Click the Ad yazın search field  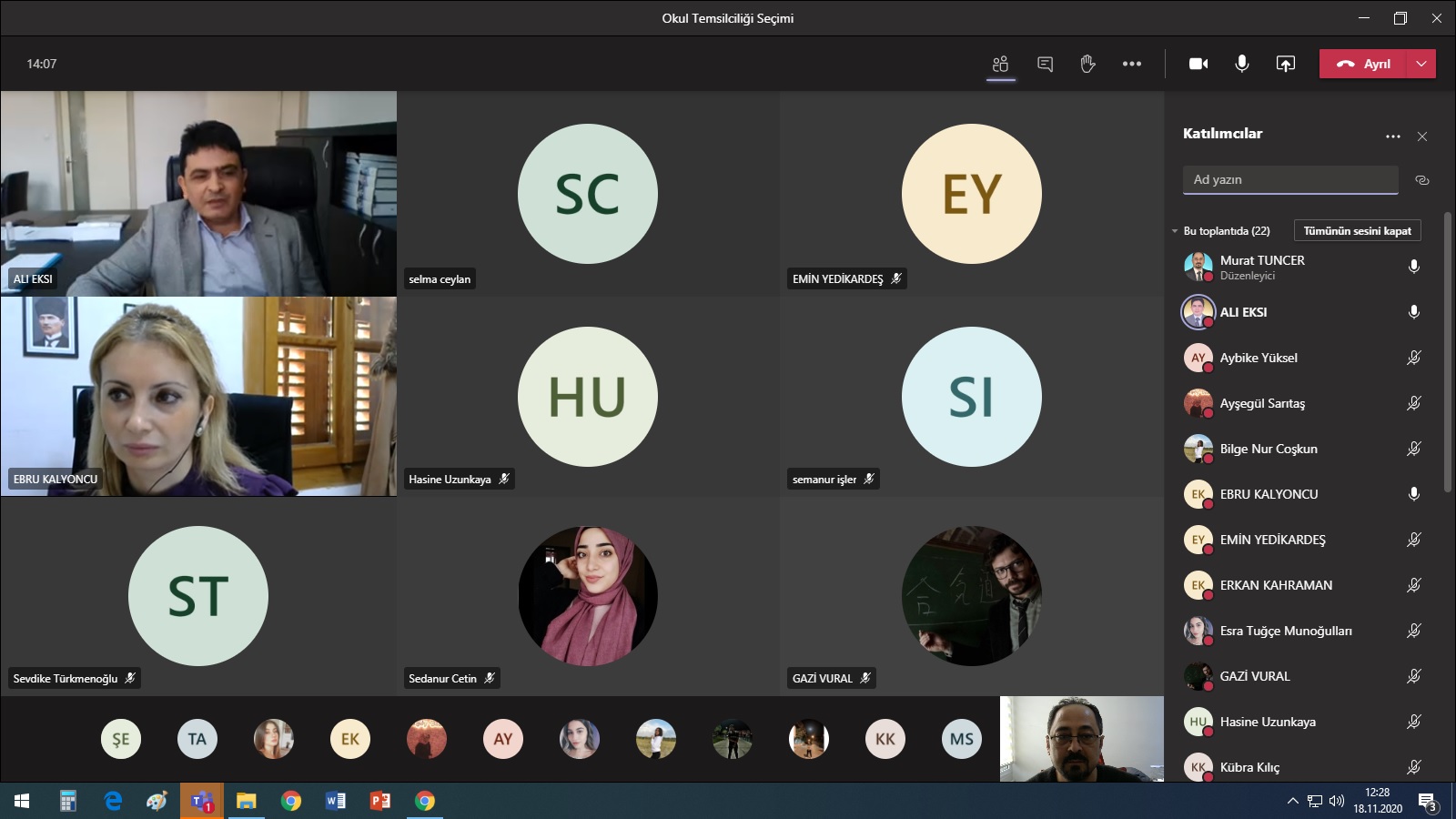point(1290,180)
